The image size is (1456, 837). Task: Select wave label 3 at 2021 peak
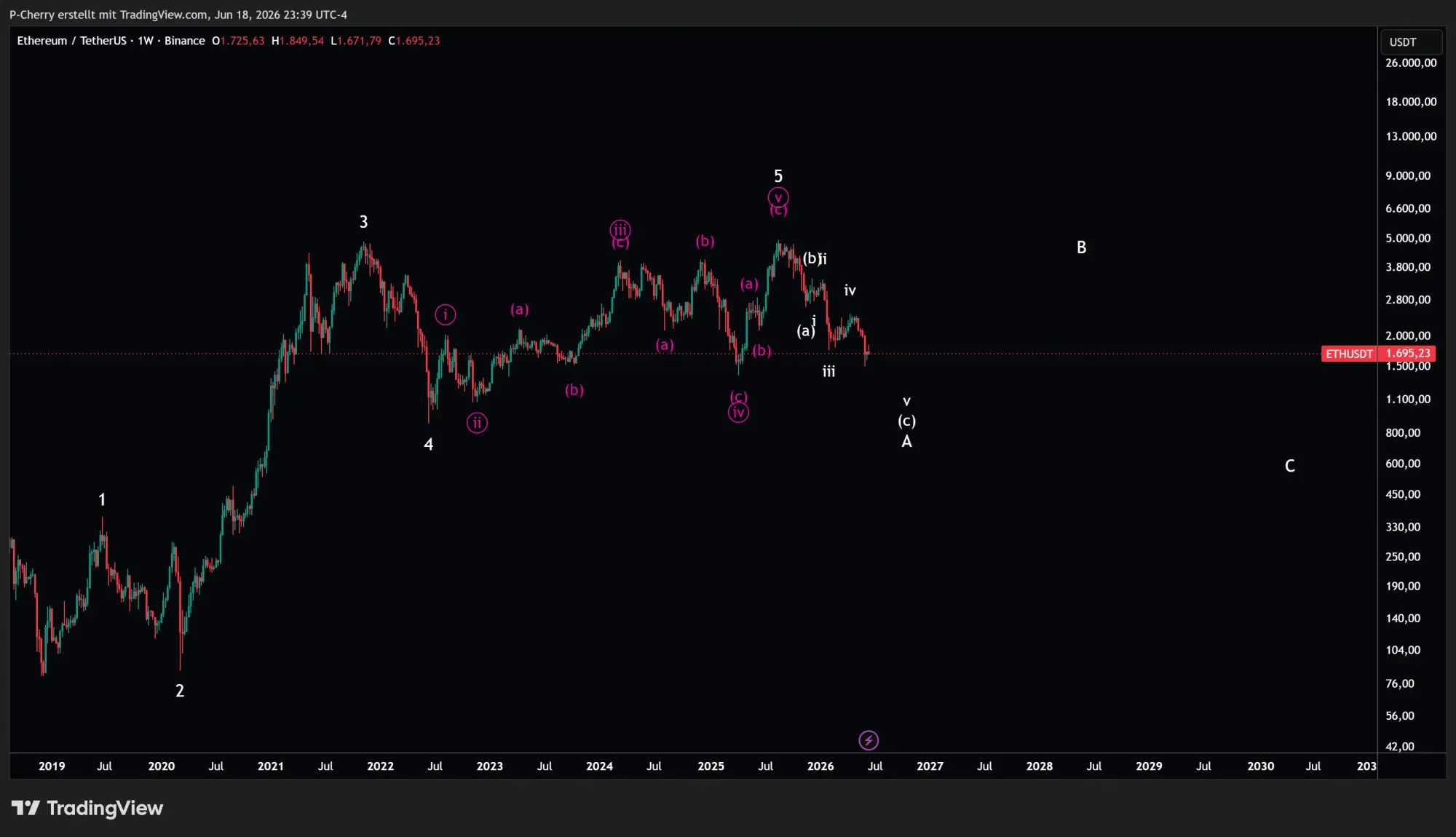[x=363, y=222]
